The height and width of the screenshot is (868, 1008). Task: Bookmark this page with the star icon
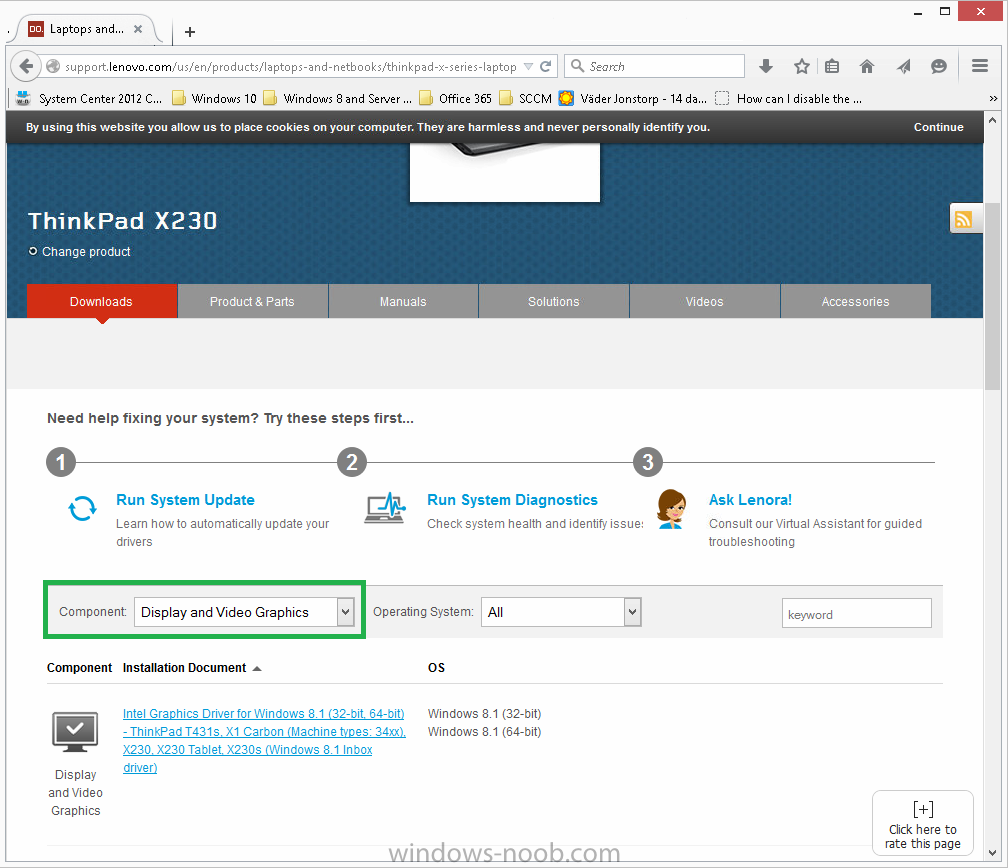801,66
